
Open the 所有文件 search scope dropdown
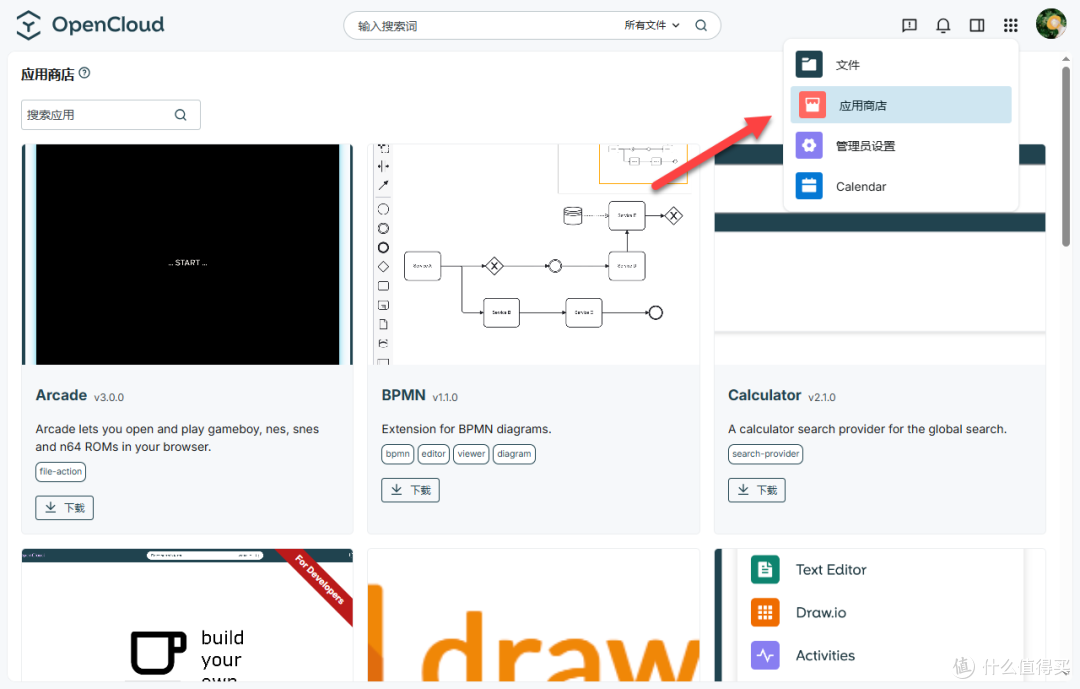coord(652,25)
